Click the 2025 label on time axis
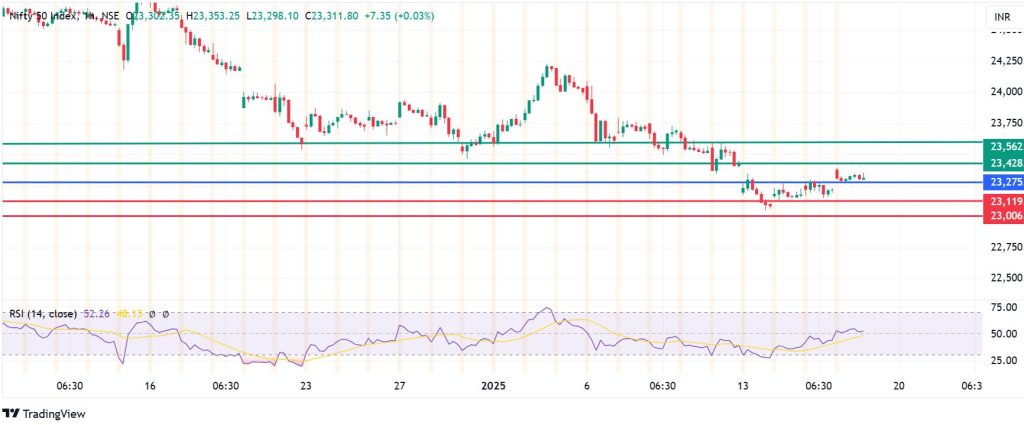 tap(494, 386)
